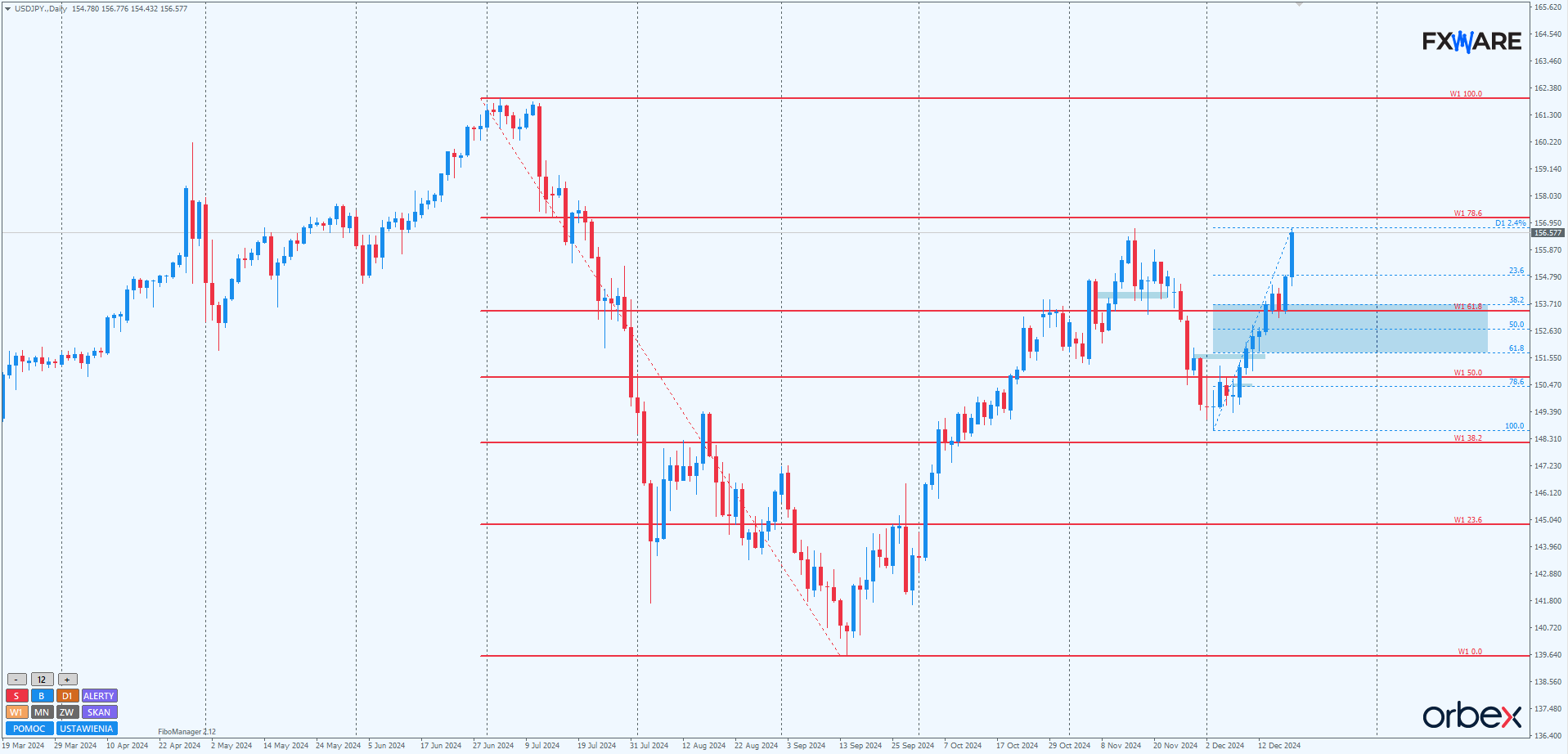Image resolution: width=1568 pixels, height=754 pixels.
Task: Open the USTAWIENIA settings menu
Action: point(87,729)
